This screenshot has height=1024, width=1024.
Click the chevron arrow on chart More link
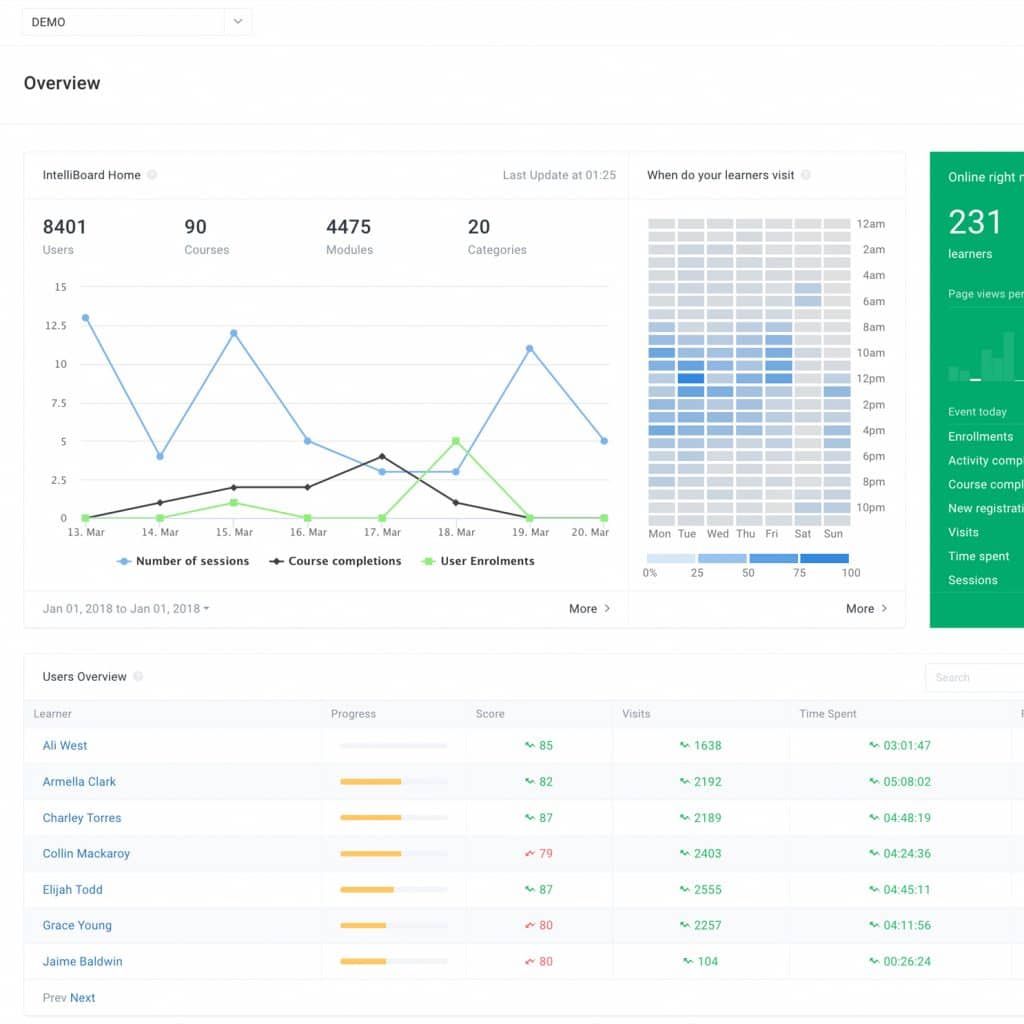tap(607, 608)
